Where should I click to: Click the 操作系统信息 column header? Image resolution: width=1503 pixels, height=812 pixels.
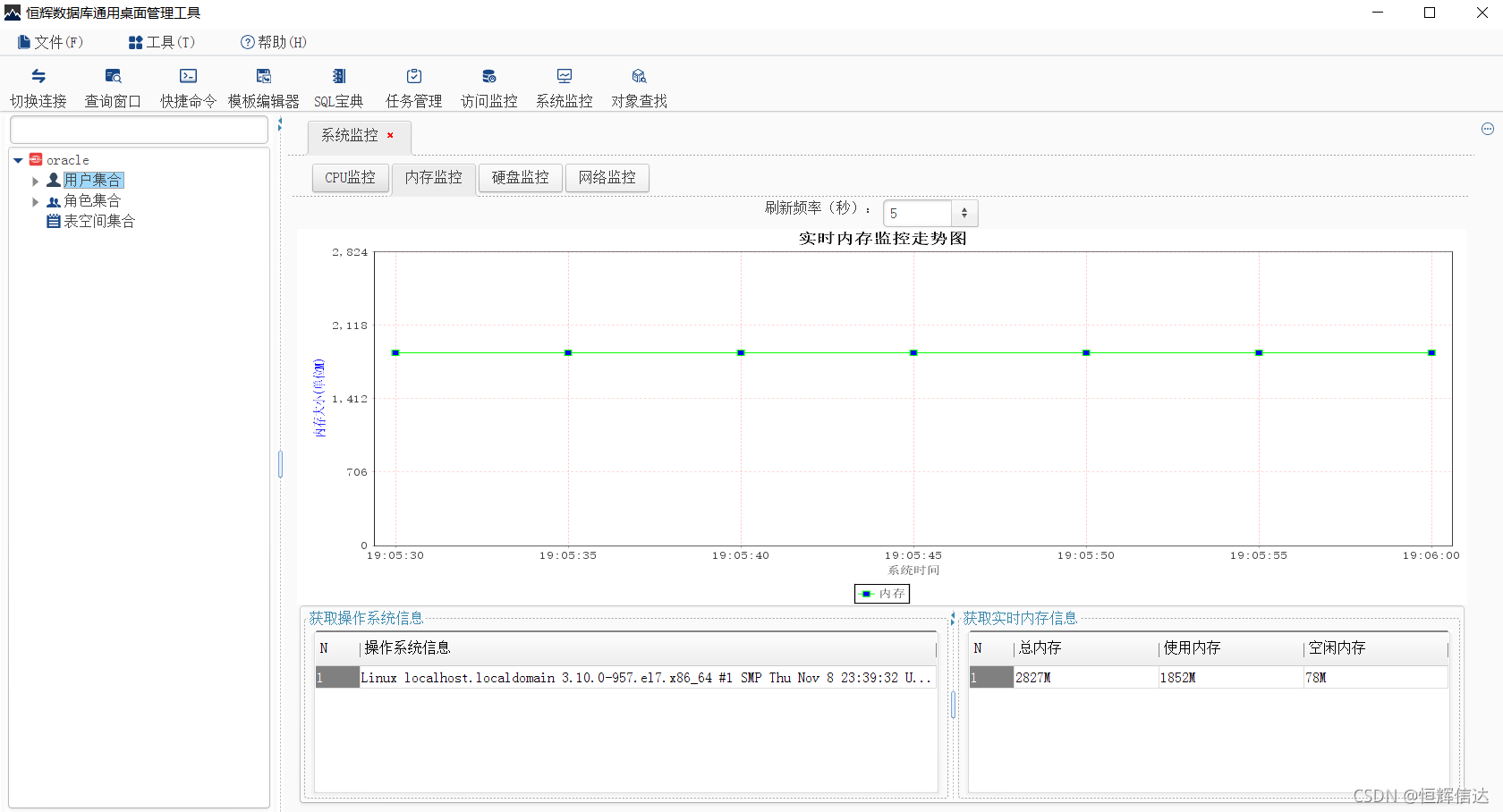648,647
